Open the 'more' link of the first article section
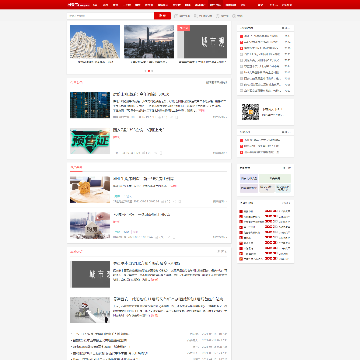The width and height of the screenshot is (360, 360). coord(216,82)
